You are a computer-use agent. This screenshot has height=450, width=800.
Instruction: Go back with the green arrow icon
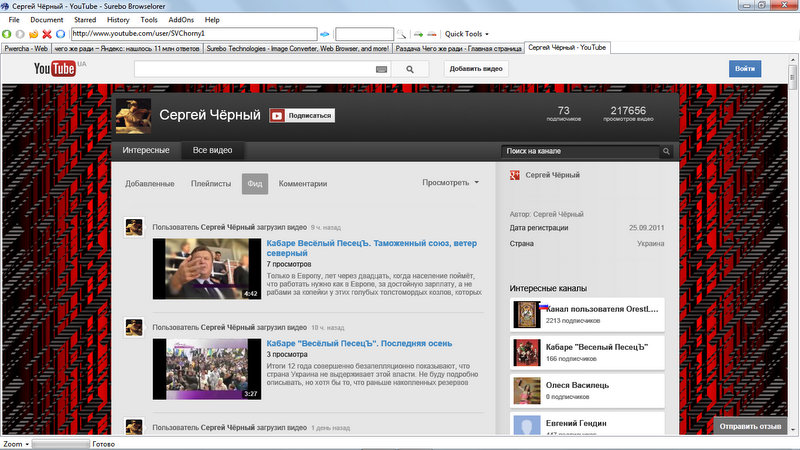(x=7, y=34)
